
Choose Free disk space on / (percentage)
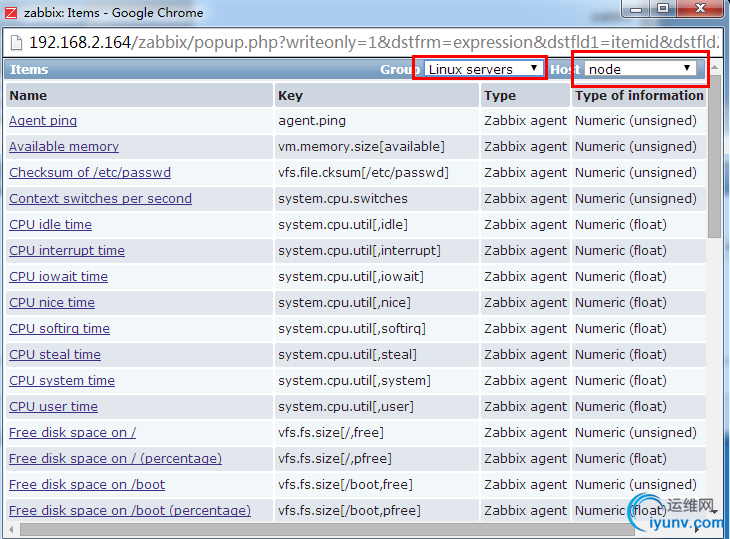click(x=115, y=458)
